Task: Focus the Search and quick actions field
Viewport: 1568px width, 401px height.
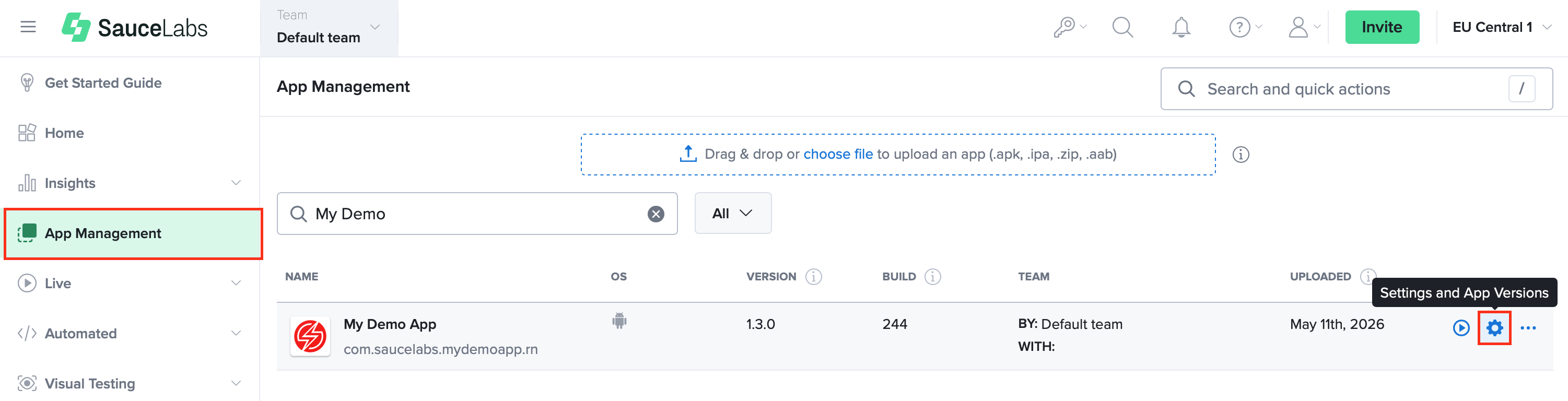Action: pos(1356,89)
